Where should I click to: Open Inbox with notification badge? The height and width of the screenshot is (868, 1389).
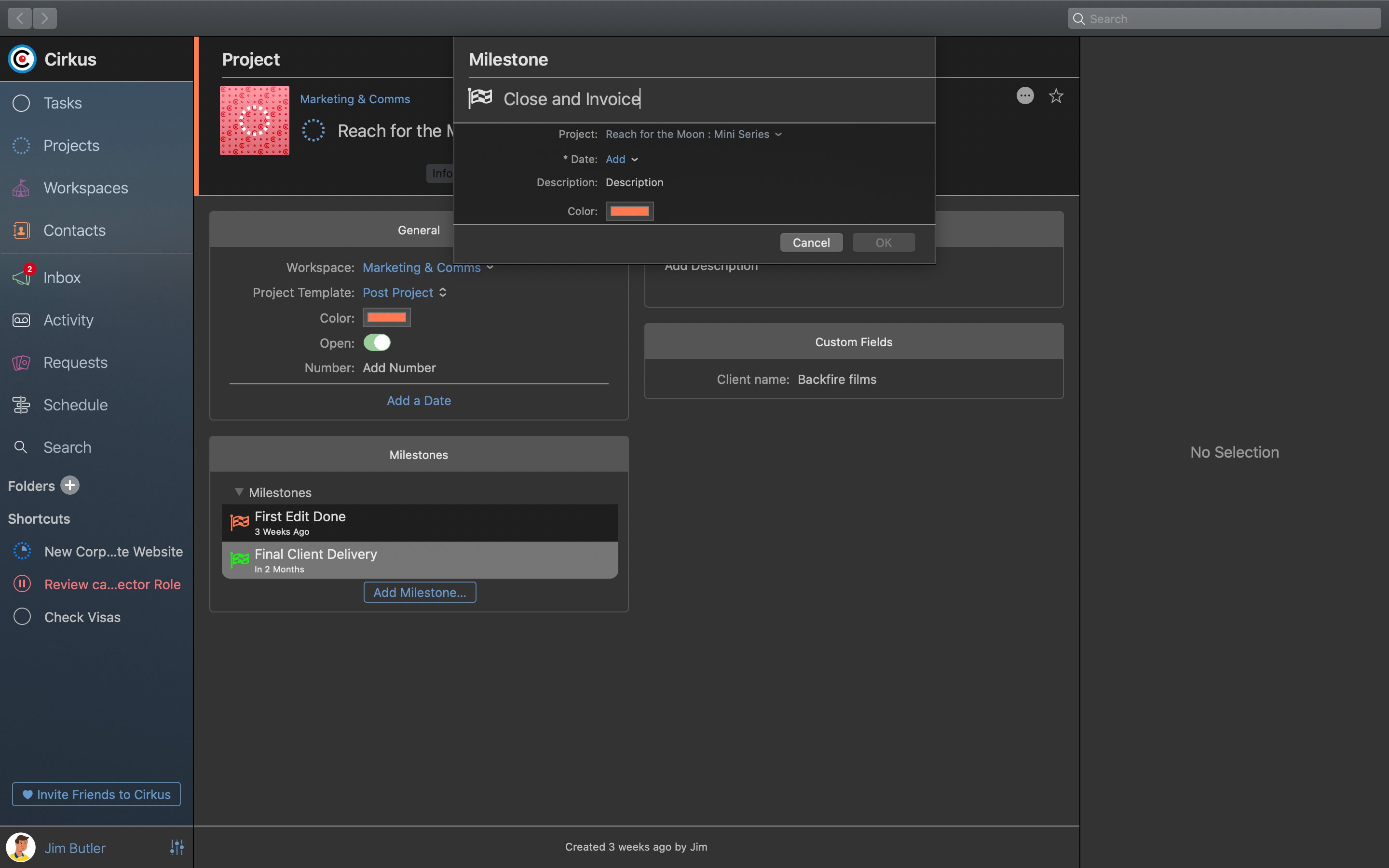61,278
